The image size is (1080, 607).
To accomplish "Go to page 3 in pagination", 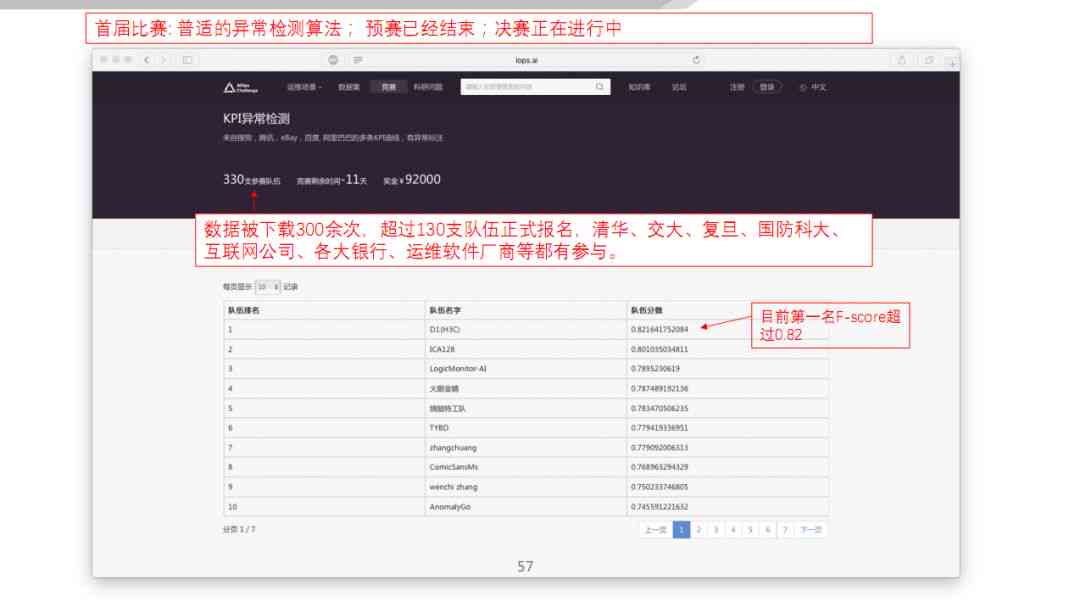I will tap(716, 530).
